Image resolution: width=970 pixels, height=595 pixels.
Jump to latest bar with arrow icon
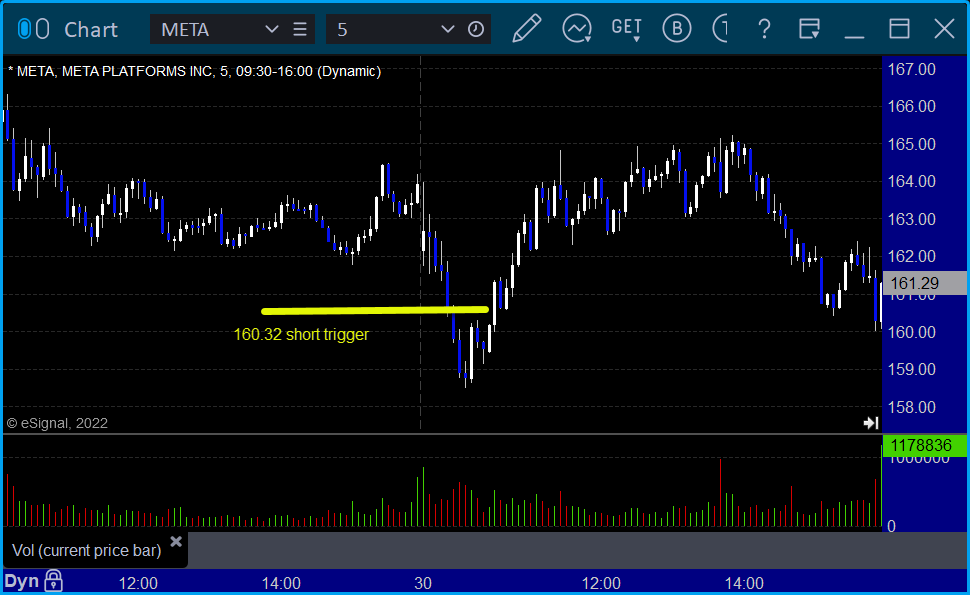tap(871, 423)
